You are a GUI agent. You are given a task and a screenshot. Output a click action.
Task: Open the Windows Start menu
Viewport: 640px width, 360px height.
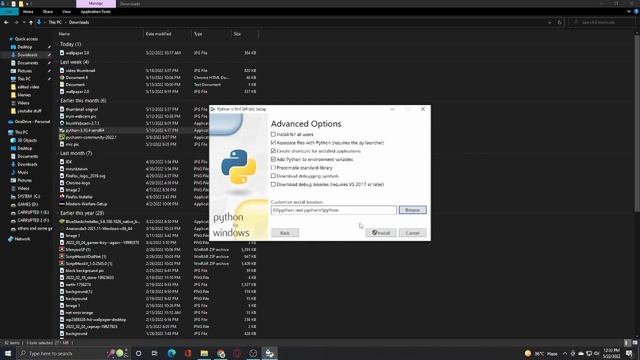tap(8, 353)
